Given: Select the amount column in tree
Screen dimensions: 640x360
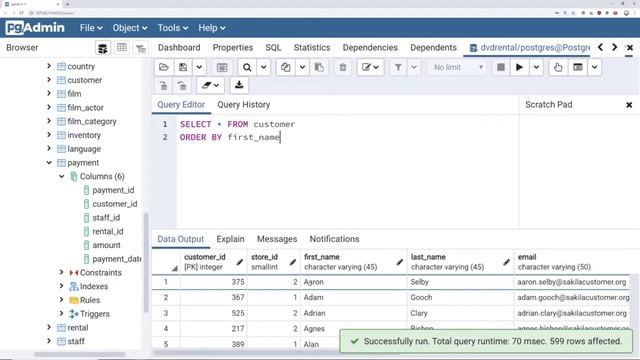Looking at the screenshot, I should pos(106,245).
